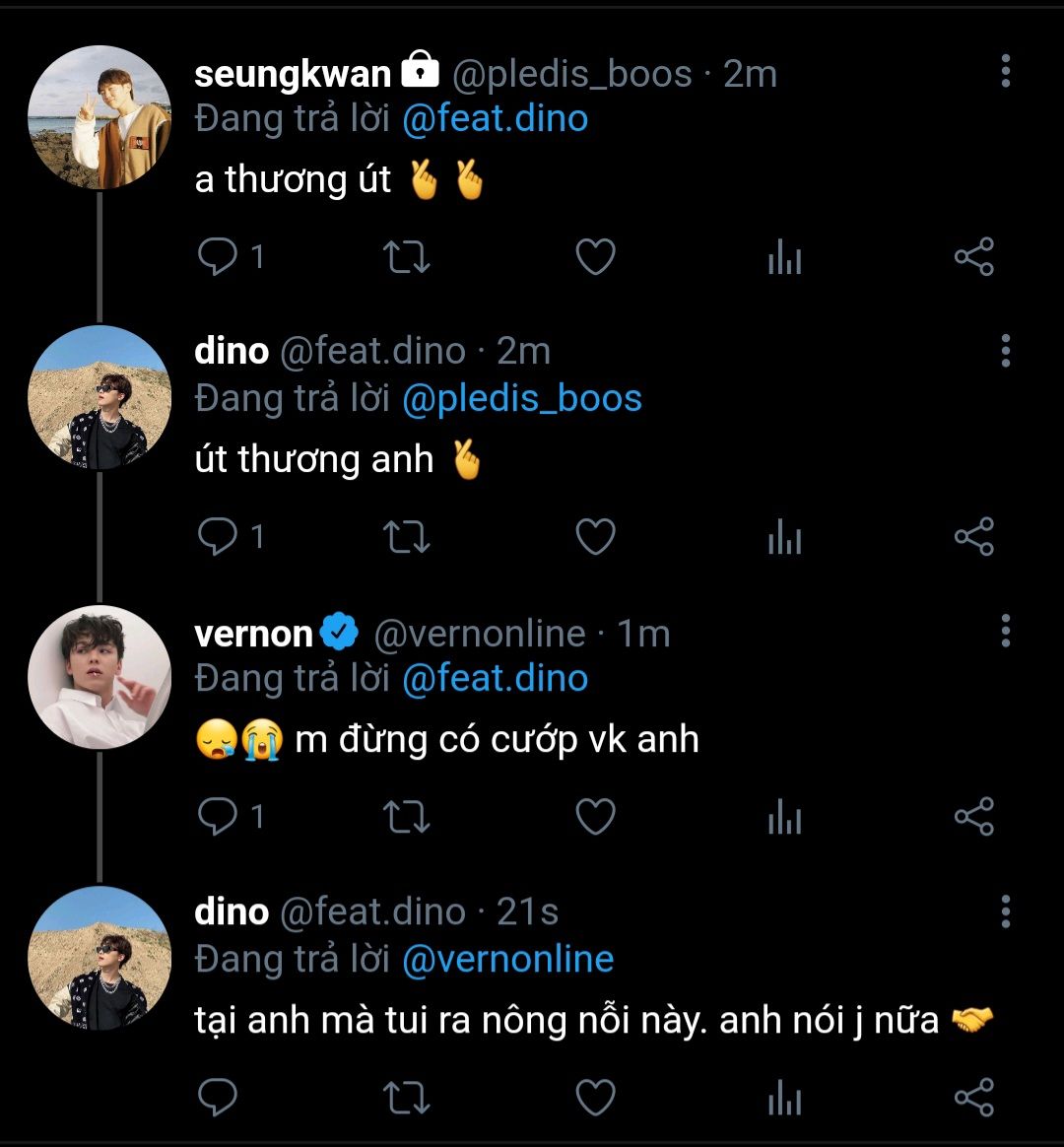View analytics for dino's latest 21s tweet
This screenshot has width=1064, height=1147.
coord(784,1097)
